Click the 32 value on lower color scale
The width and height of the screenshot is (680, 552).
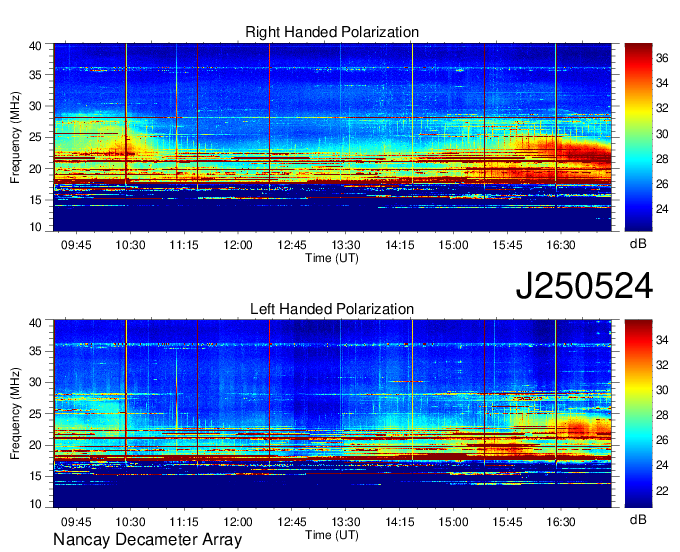(662, 365)
